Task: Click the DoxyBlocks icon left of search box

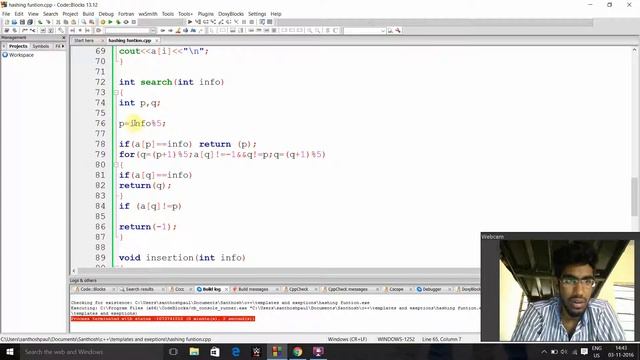Action: [x=98, y=30]
